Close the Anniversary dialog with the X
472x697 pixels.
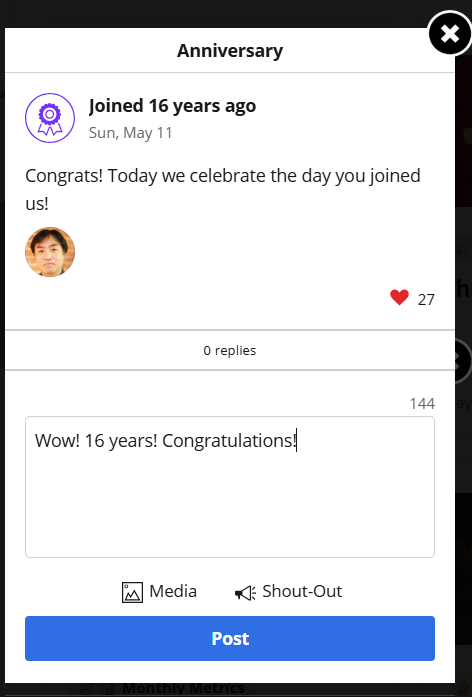(450, 33)
